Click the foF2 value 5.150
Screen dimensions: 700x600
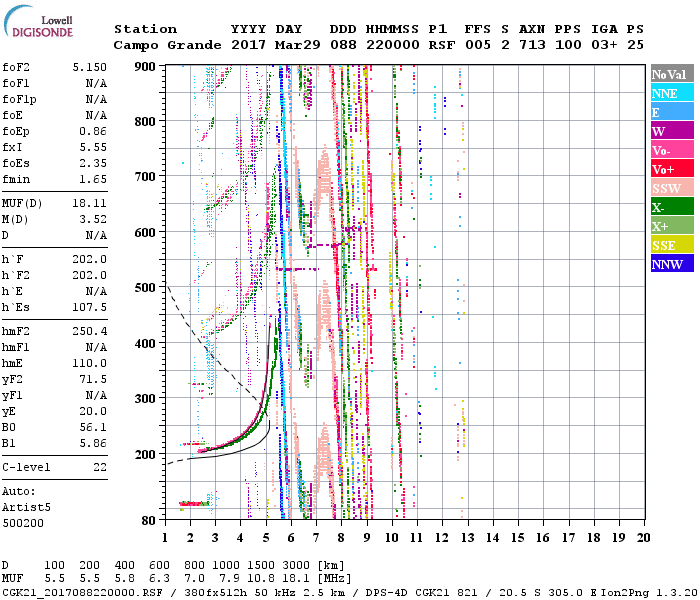tap(90, 67)
